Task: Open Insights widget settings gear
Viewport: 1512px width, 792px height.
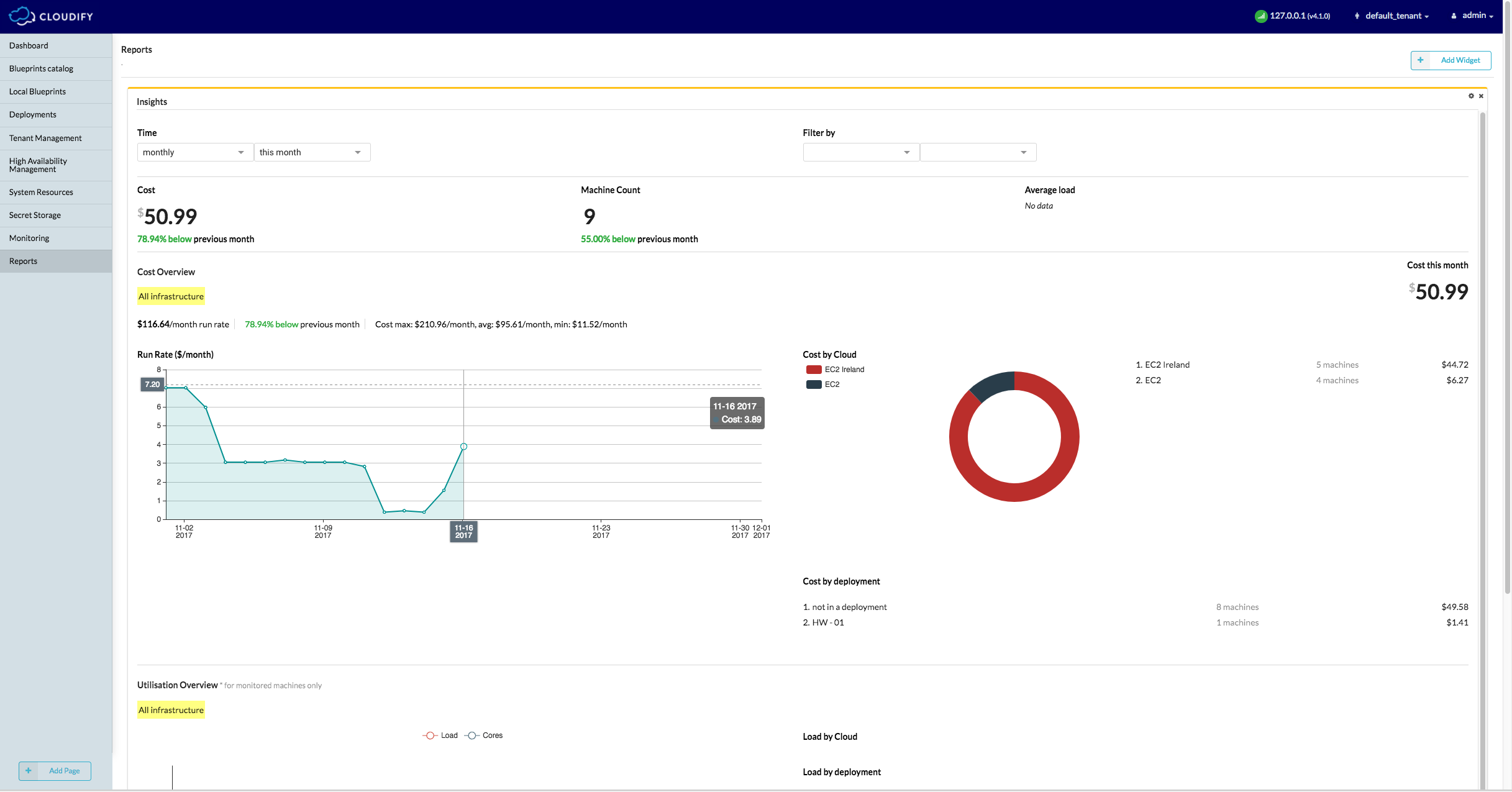Action: coord(1470,96)
